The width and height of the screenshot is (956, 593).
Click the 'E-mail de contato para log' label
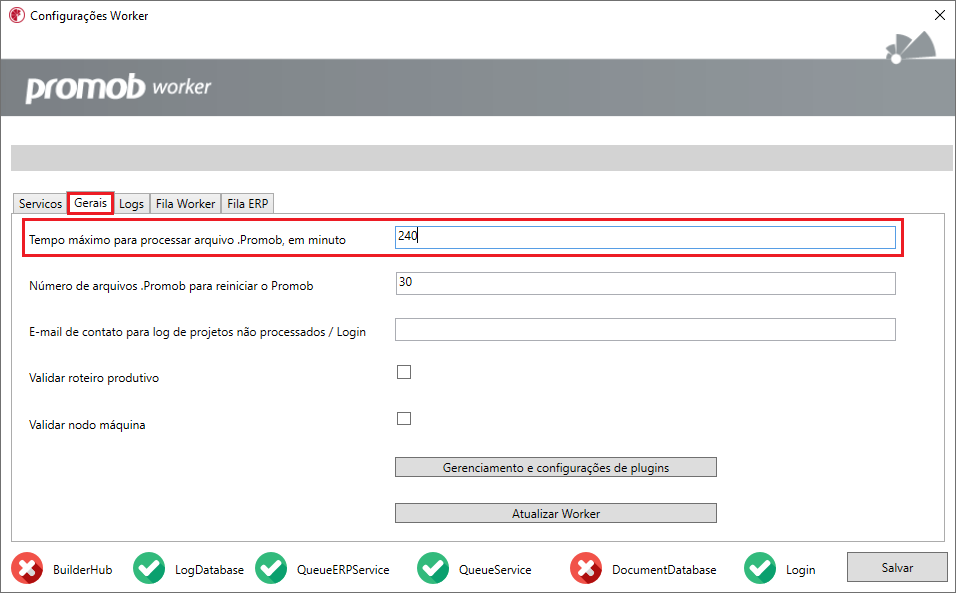point(198,332)
